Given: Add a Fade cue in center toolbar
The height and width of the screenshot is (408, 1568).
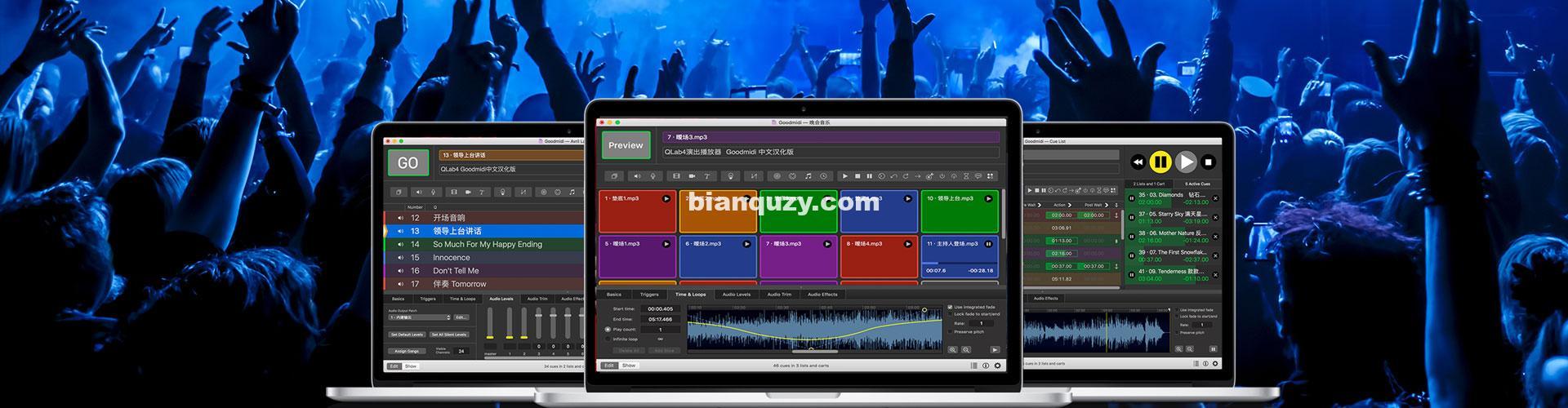Looking at the screenshot, I should [754, 176].
